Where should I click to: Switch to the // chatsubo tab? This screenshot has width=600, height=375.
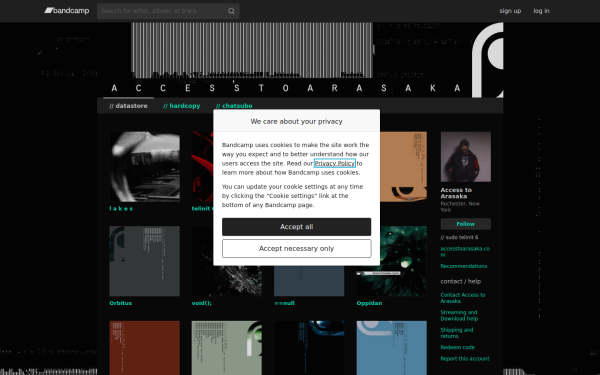pyautogui.click(x=234, y=106)
